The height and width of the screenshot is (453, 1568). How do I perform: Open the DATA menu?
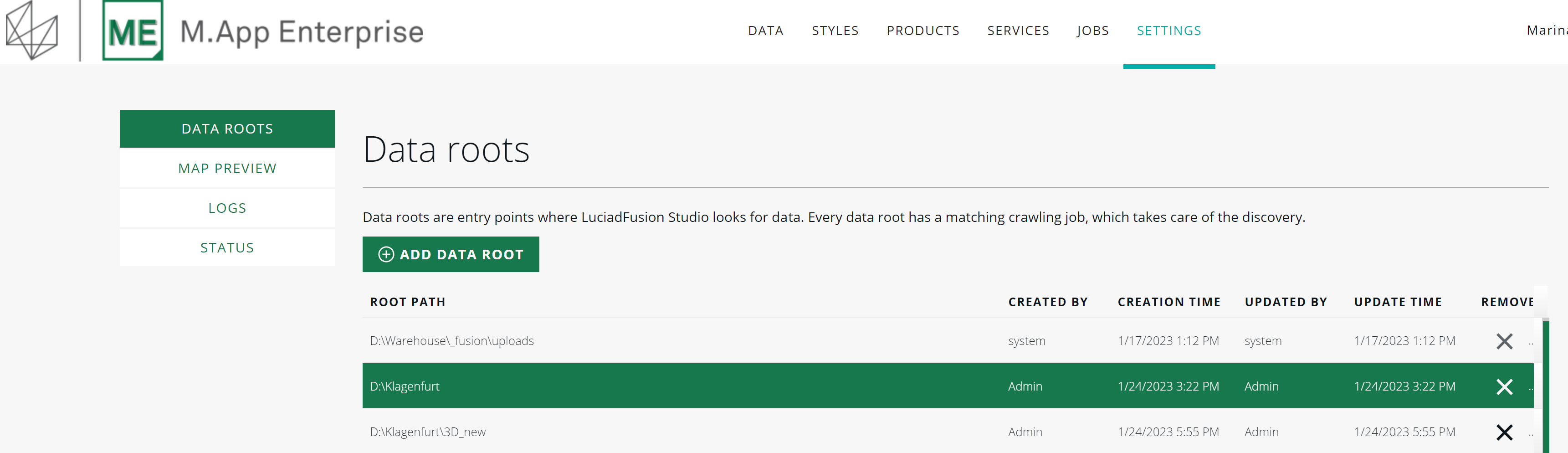pos(765,31)
